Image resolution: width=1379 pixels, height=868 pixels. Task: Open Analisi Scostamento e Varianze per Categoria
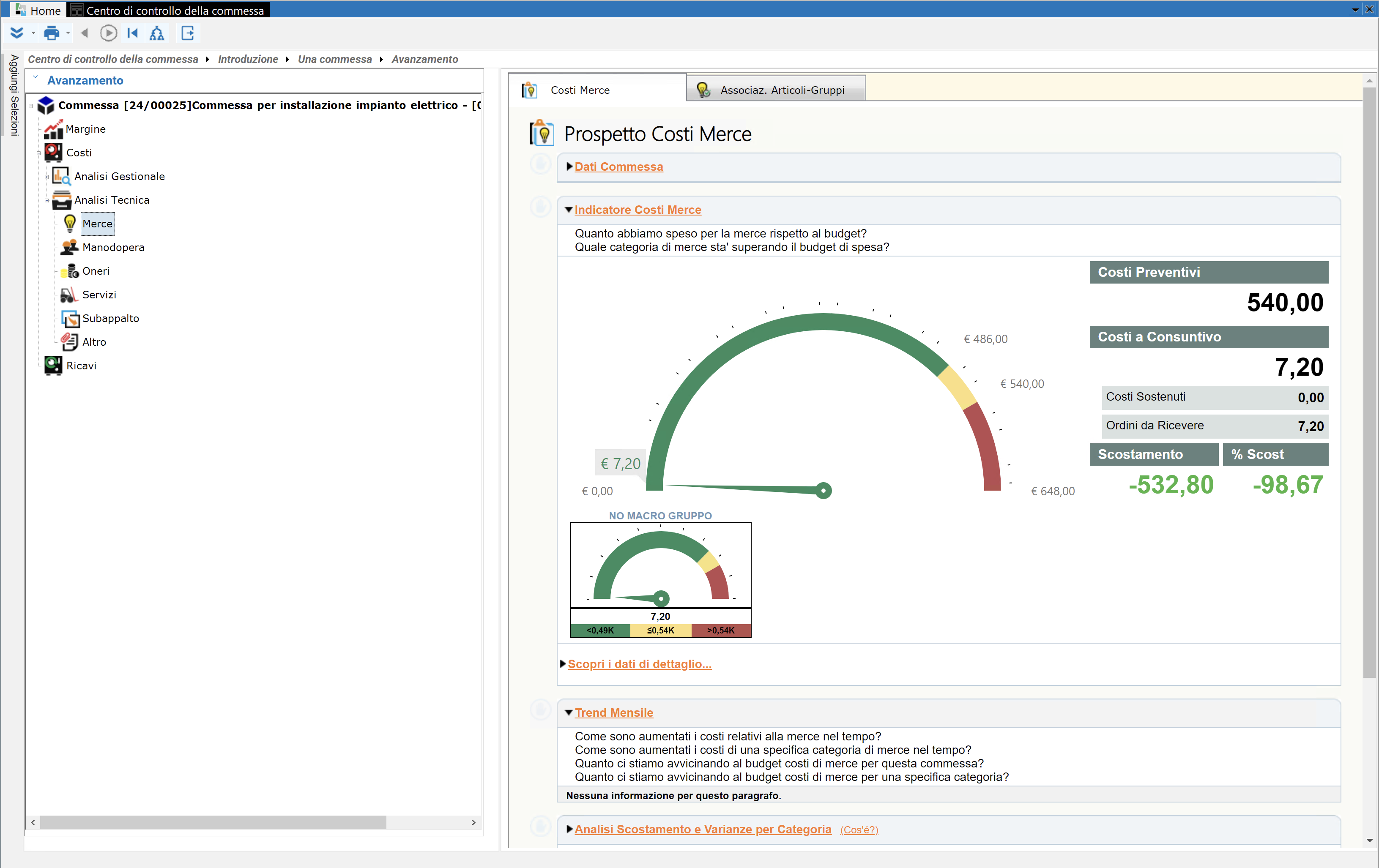(x=703, y=829)
